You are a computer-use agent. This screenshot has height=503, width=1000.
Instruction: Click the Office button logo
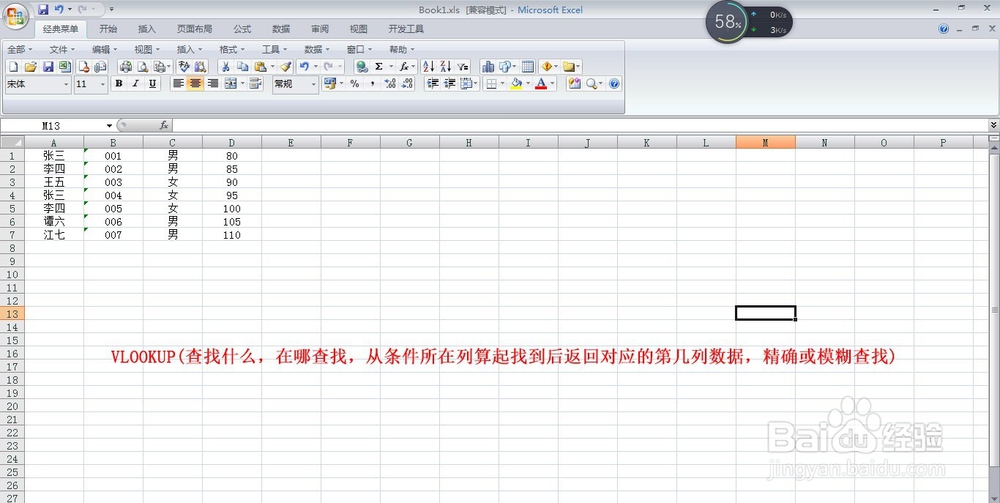[15, 16]
